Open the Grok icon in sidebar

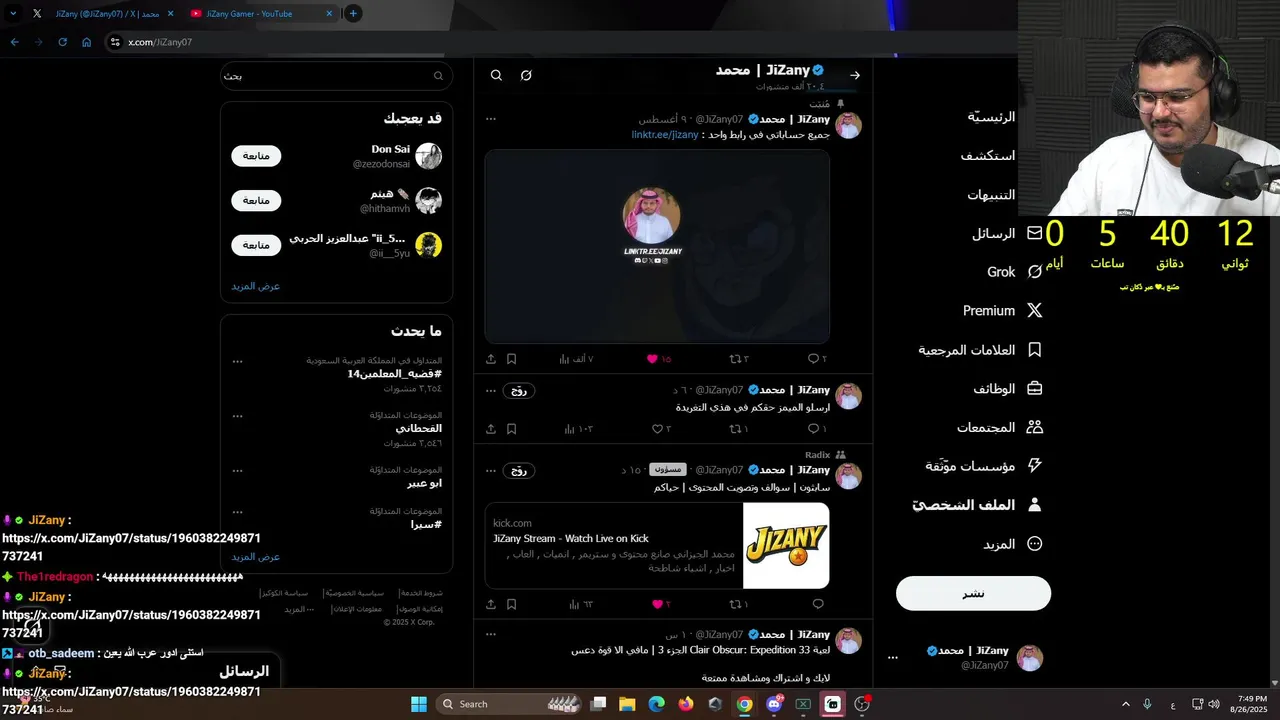[1035, 272]
